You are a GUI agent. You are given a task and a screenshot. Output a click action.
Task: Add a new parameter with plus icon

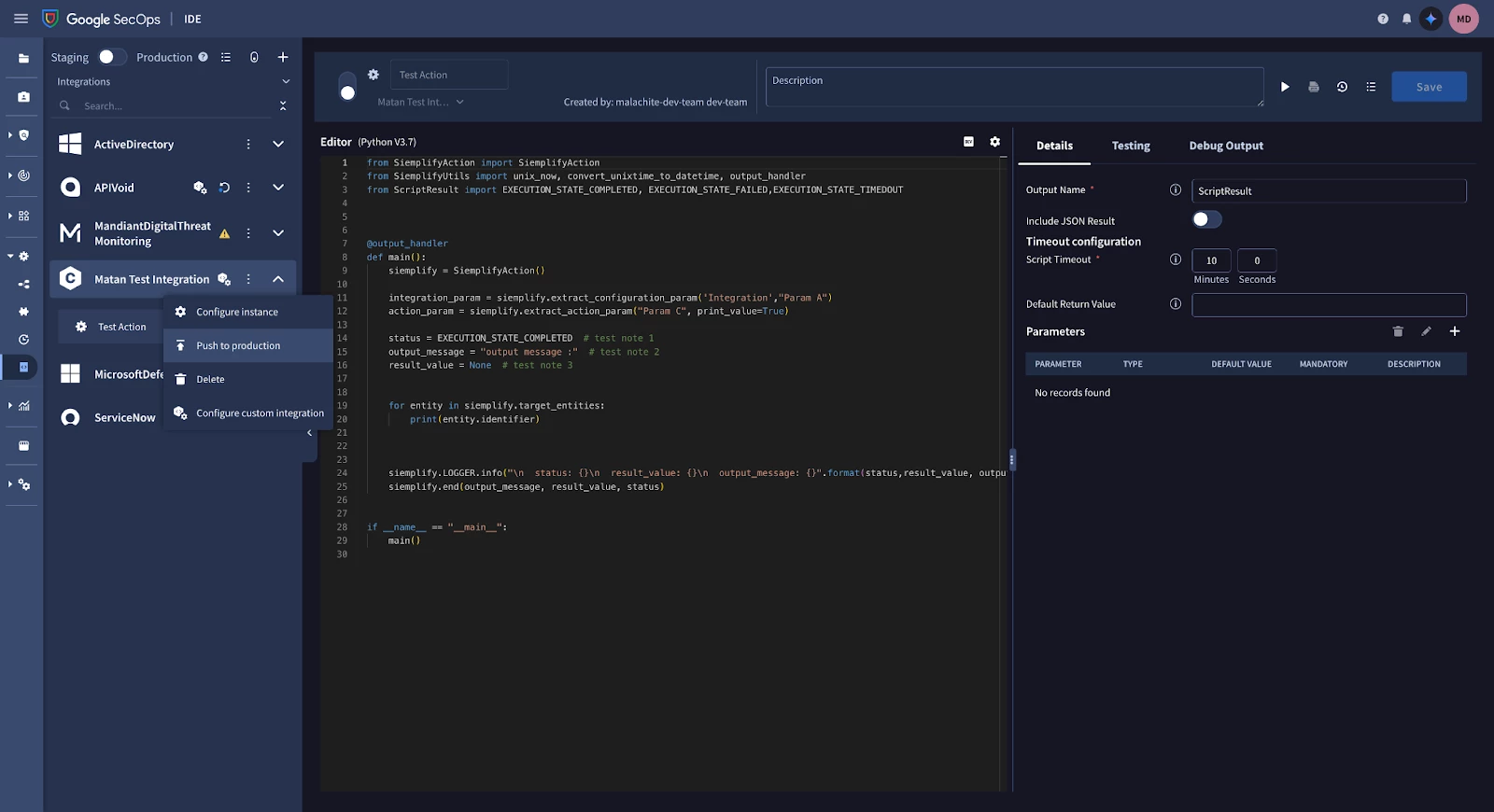1454,331
